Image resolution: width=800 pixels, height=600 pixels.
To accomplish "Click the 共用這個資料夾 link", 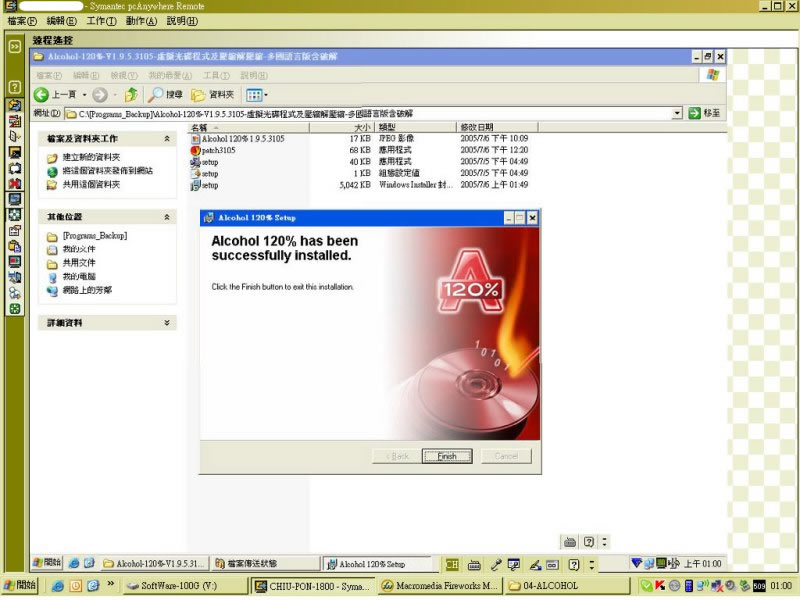I will (x=91, y=185).
